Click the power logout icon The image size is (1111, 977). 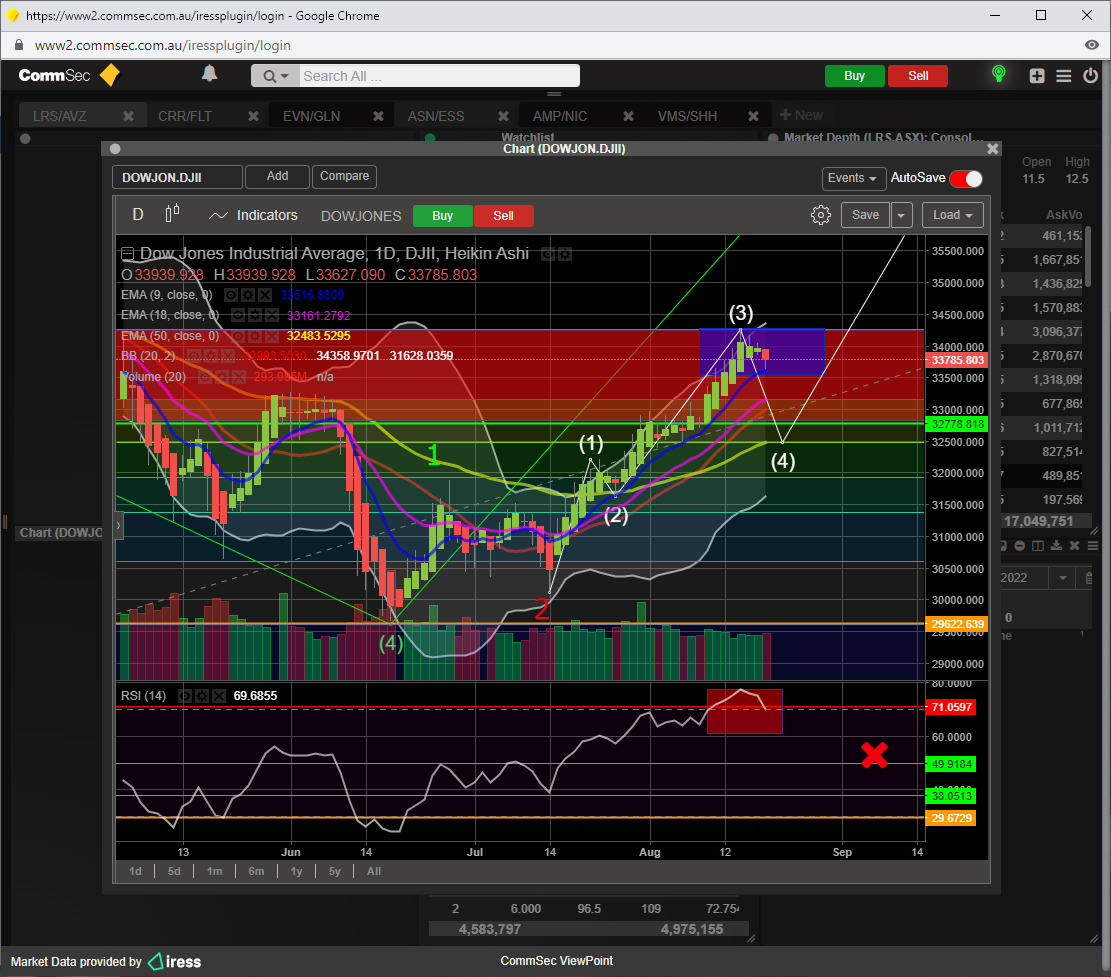1089,76
